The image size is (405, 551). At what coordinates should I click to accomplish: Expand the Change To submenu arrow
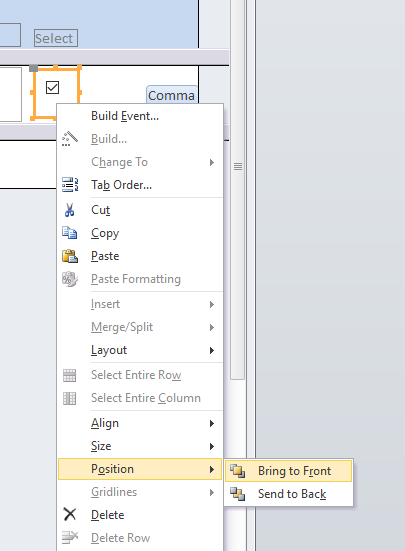click(x=211, y=162)
